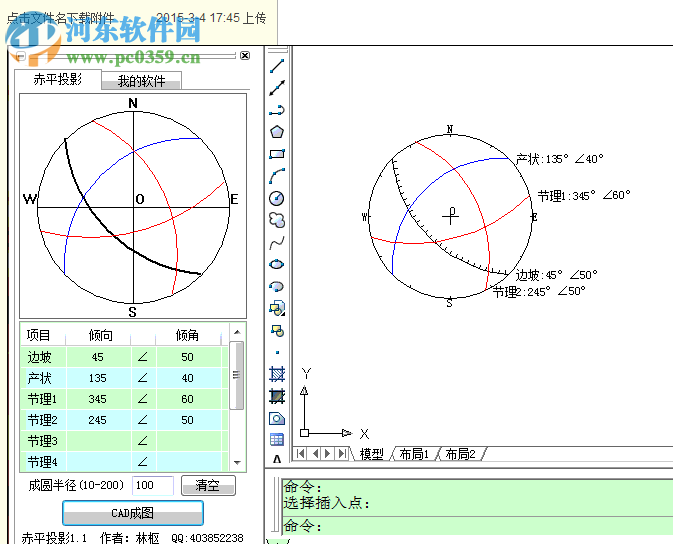Select the Region tool
Screen dimensions: 673x544
pos(277,419)
